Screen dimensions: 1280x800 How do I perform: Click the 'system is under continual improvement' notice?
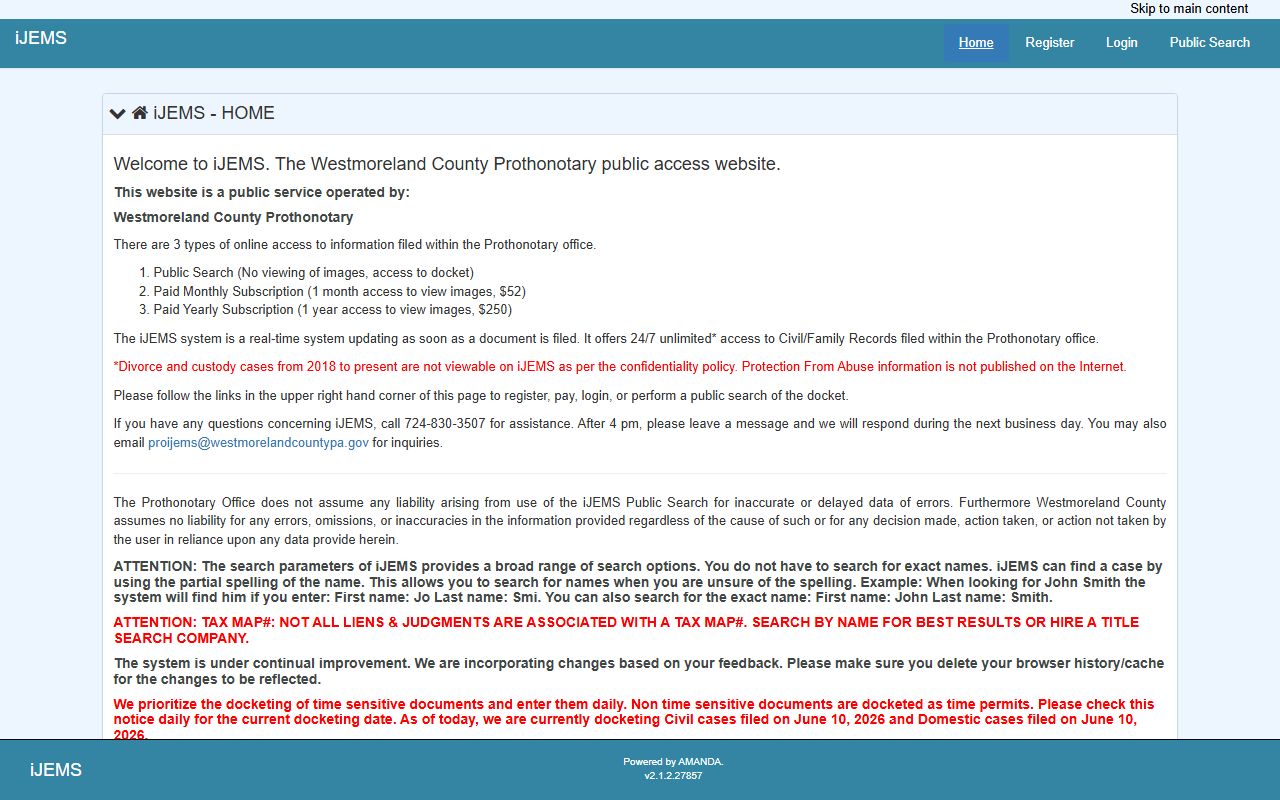639,672
